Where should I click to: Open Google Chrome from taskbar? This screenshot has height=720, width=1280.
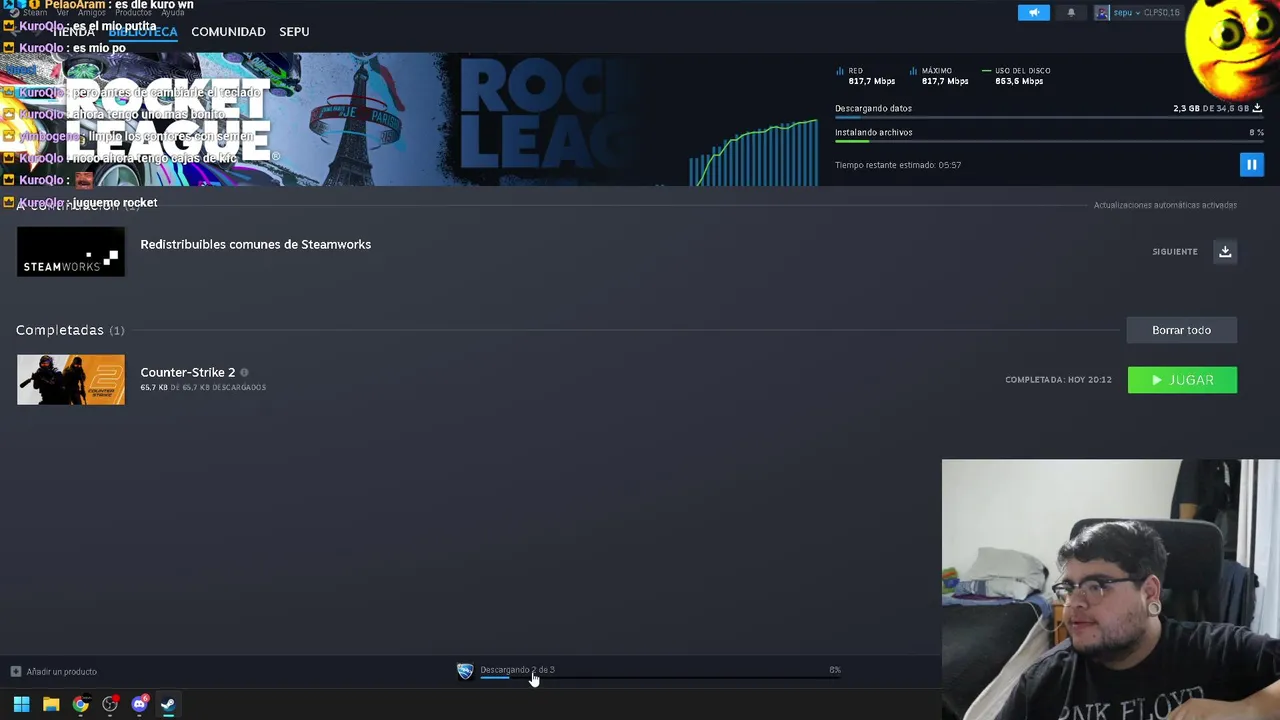point(80,704)
